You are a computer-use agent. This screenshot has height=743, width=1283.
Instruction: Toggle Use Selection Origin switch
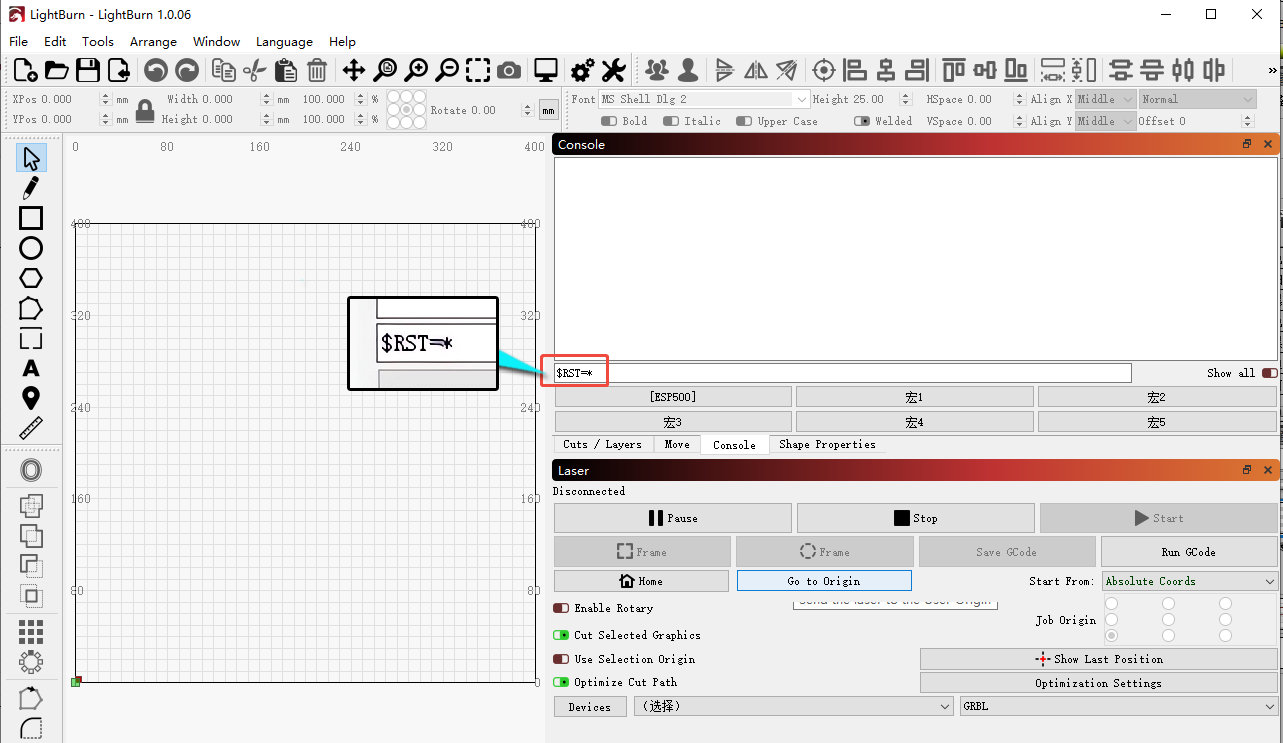tap(561, 659)
